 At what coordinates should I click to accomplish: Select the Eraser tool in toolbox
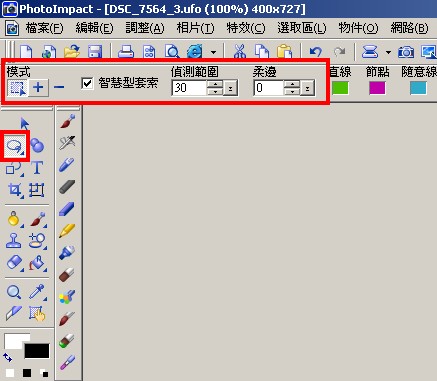(x=14, y=263)
